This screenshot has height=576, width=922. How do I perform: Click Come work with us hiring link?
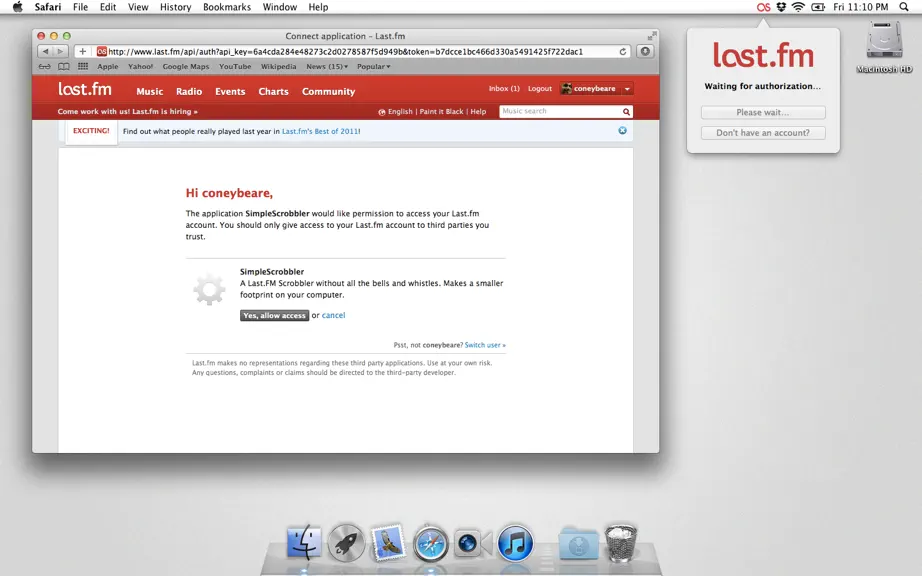coord(128,112)
